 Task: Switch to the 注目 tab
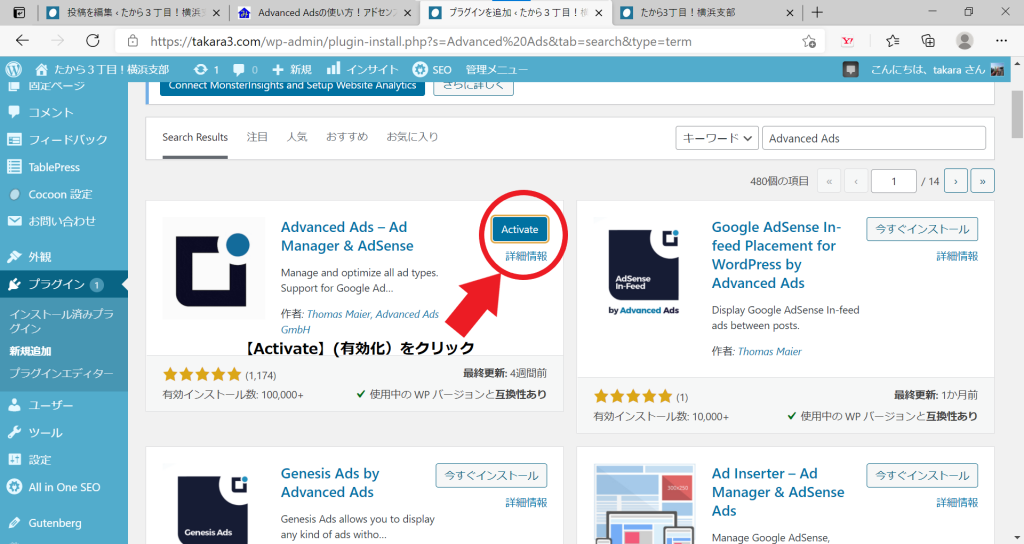pos(257,137)
